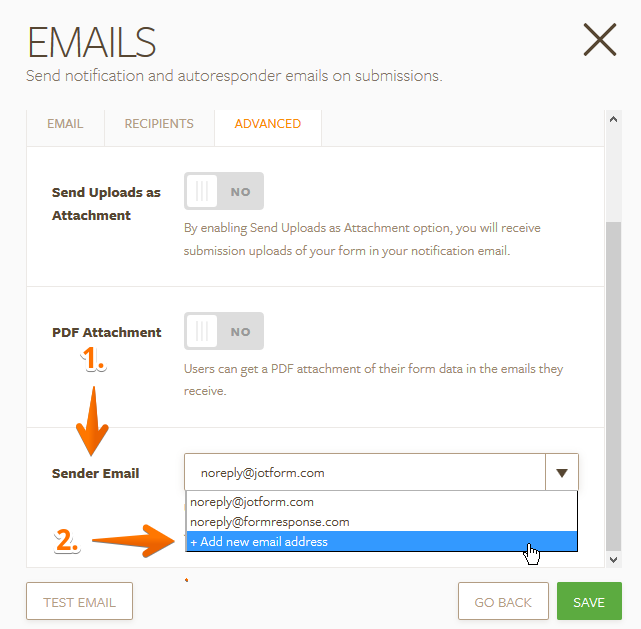
Task: Click the Go Back button
Action: [503, 602]
